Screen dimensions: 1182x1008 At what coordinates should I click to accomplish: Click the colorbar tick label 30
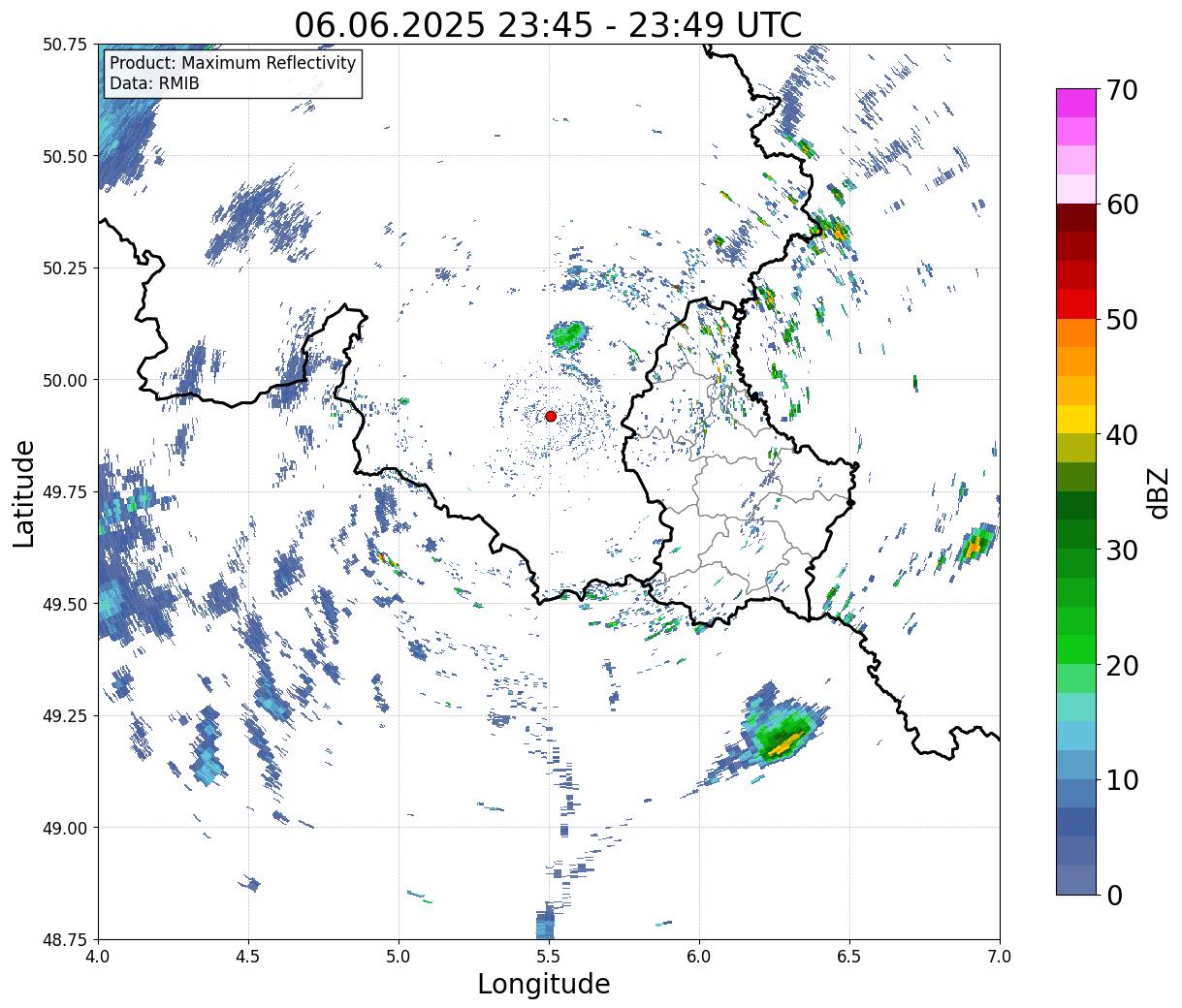coord(1123,551)
